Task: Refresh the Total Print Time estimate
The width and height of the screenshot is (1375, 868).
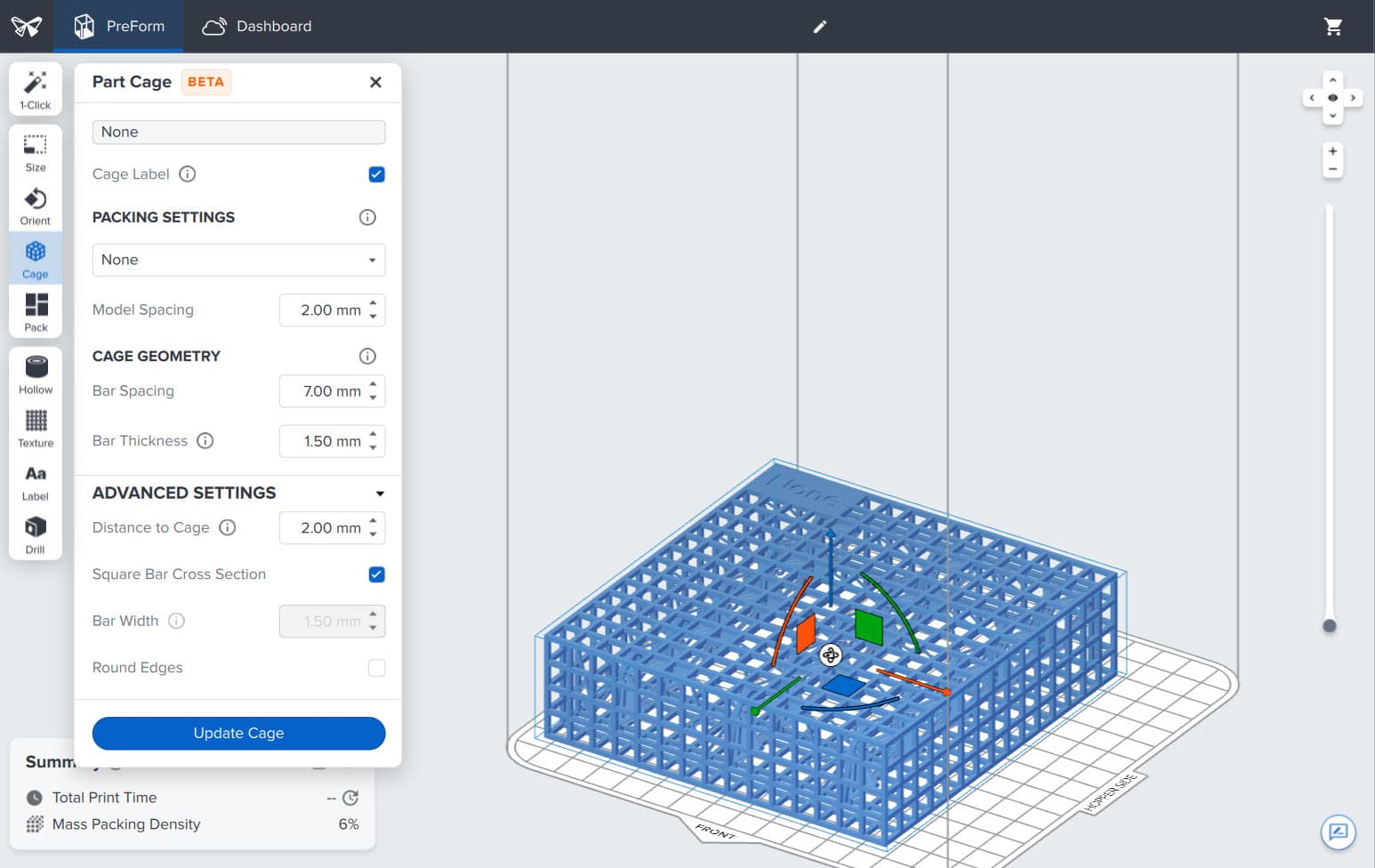Action: 350,798
